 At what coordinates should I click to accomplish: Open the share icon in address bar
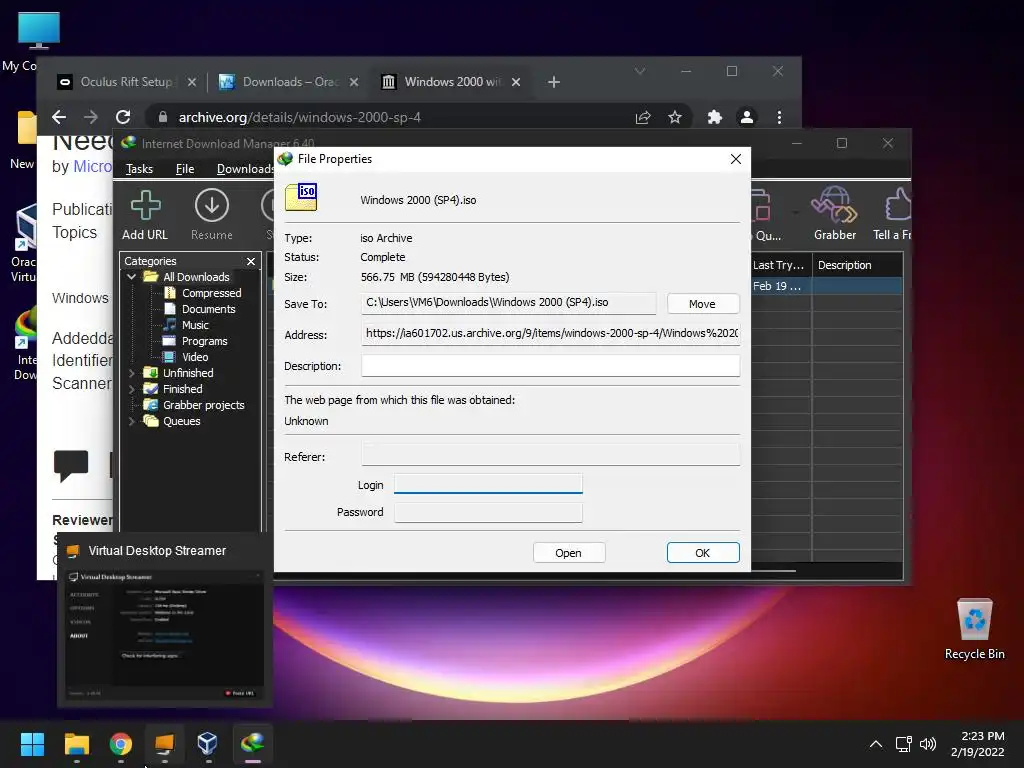click(x=643, y=117)
